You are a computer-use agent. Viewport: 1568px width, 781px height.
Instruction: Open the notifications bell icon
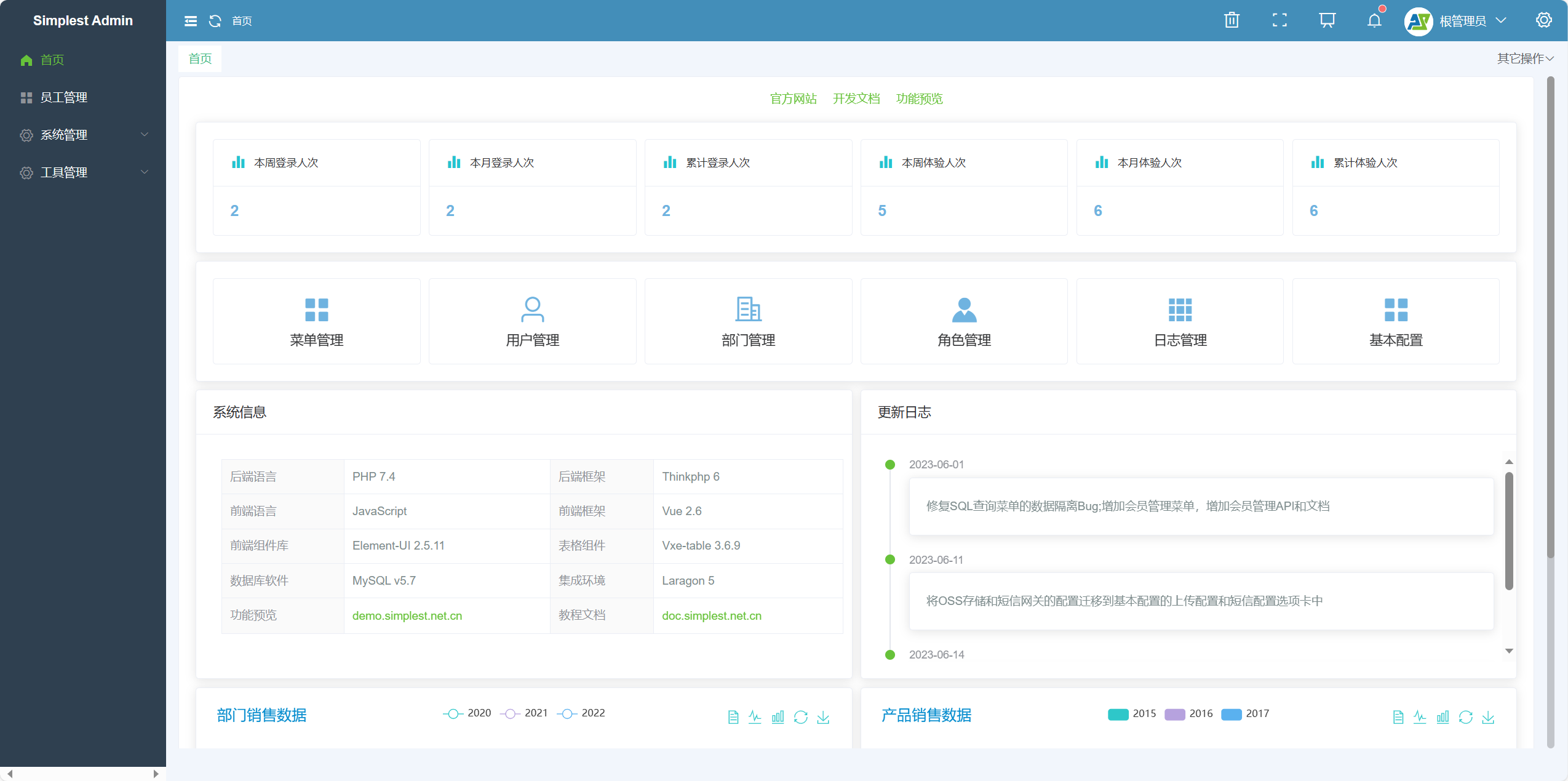pos(1374,20)
